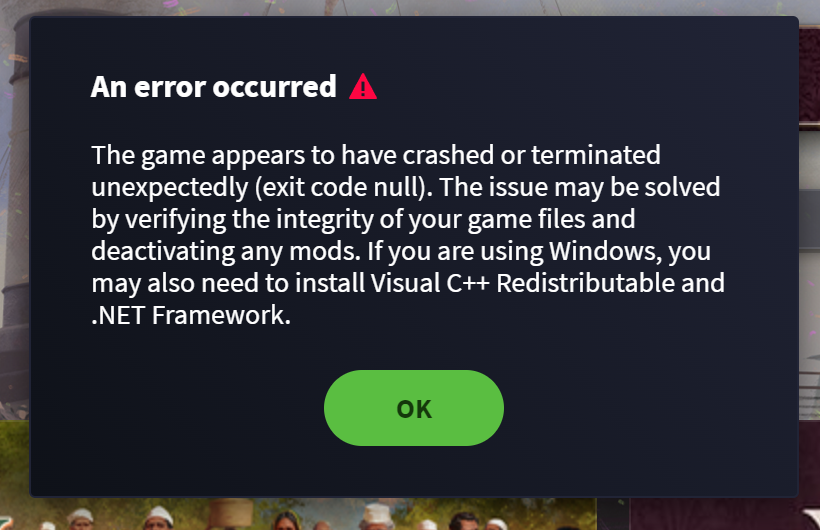Click the ".NET Framework" text
This screenshot has width=820, height=530.
click(x=191, y=315)
